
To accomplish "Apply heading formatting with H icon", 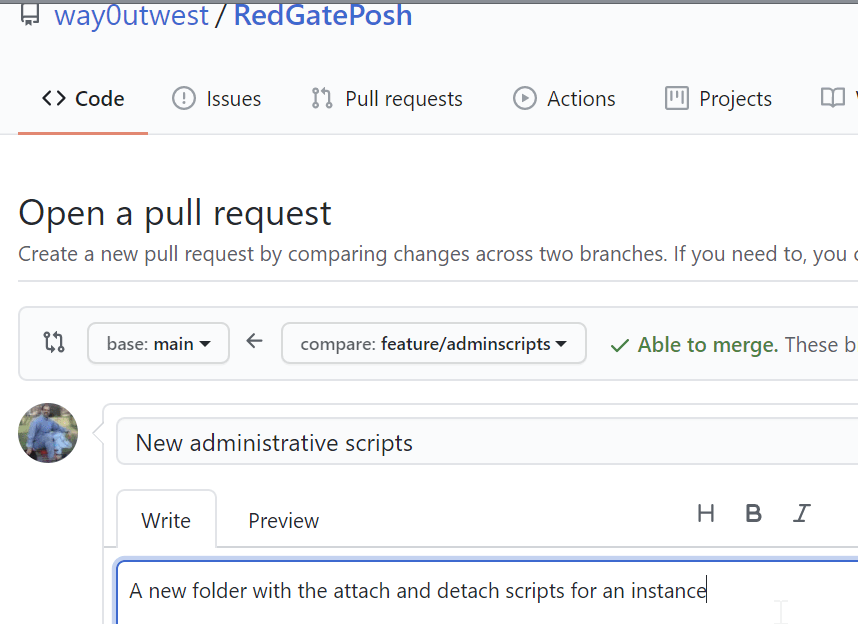I will [706, 514].
